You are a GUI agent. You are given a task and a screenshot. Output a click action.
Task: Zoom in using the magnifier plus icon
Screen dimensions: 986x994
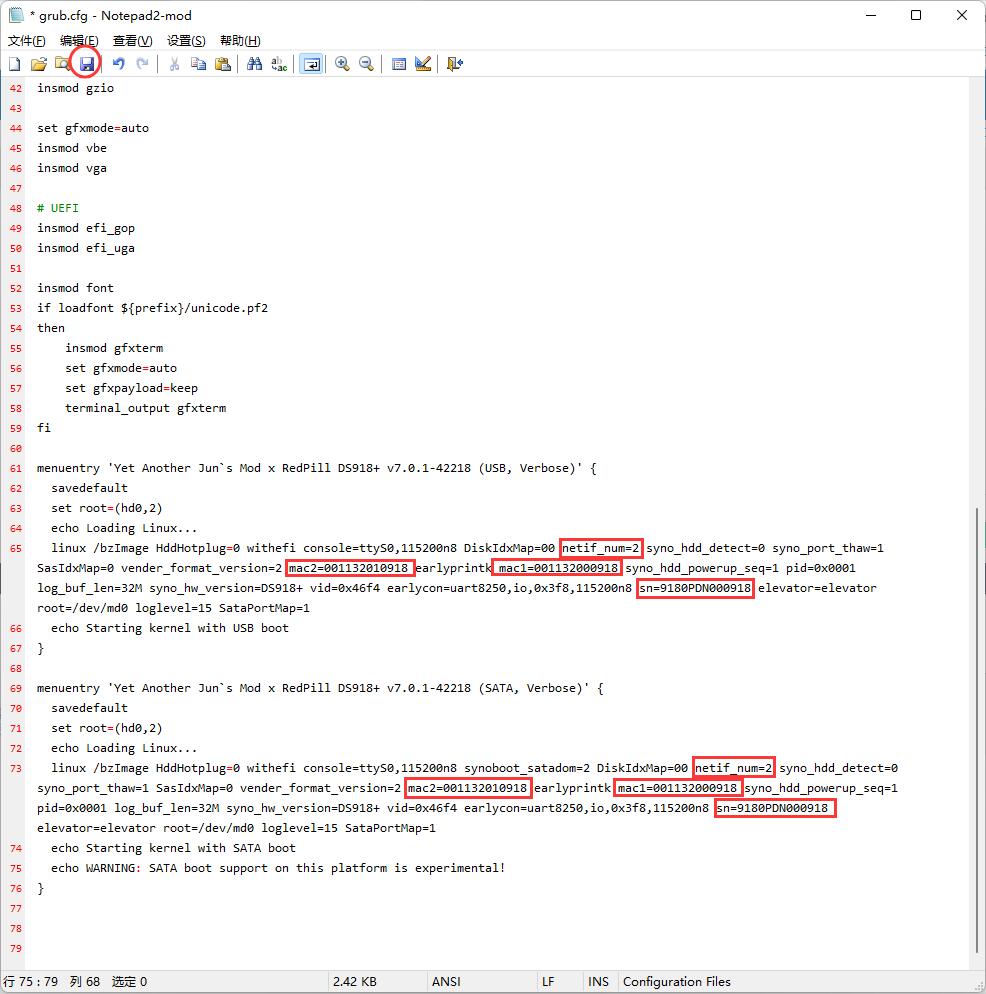coord(342,64)
